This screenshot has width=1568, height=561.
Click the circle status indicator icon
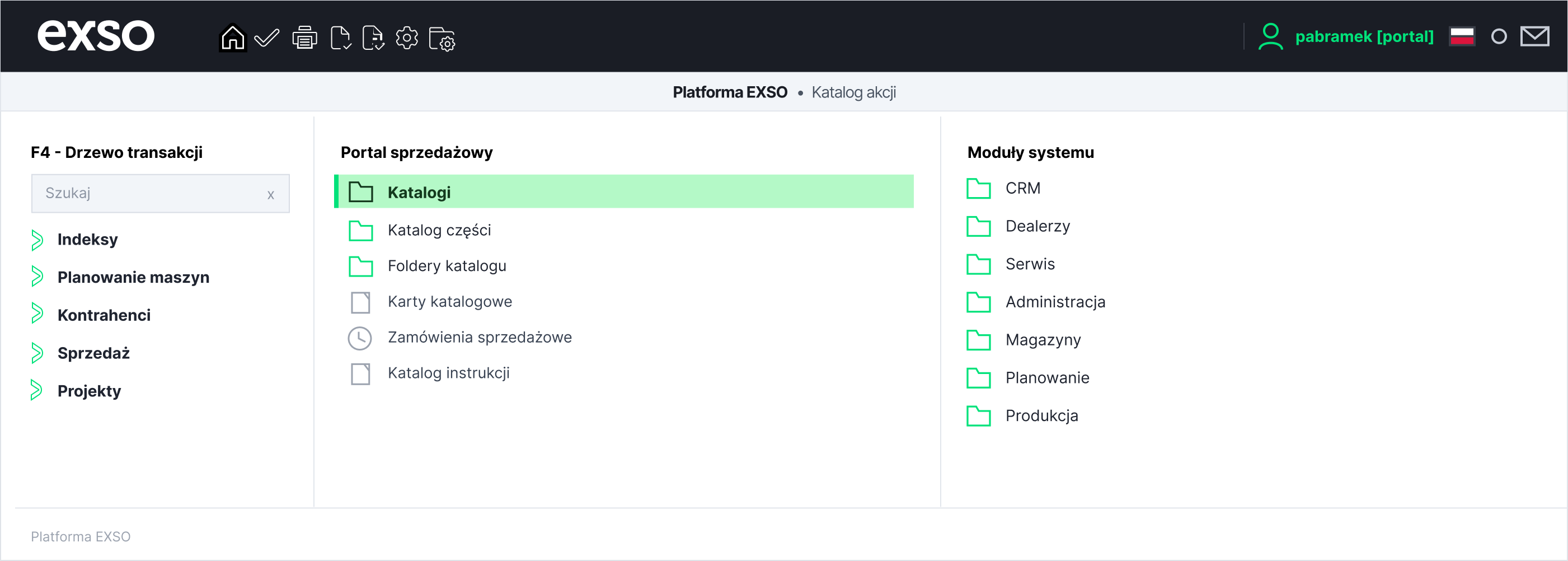click(x=1499, y=36)
